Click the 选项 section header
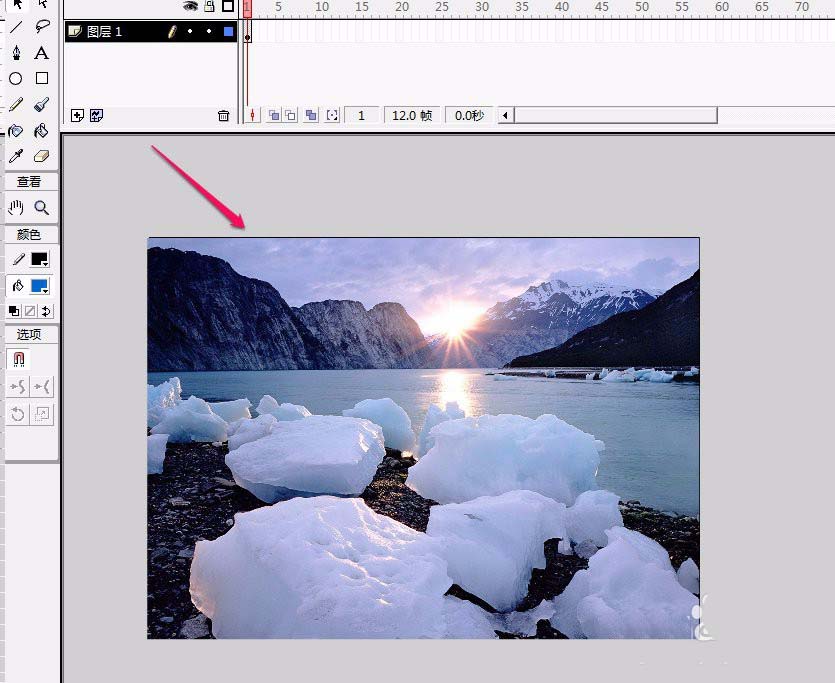Screen dimensions: 835x683 [29, 334]
